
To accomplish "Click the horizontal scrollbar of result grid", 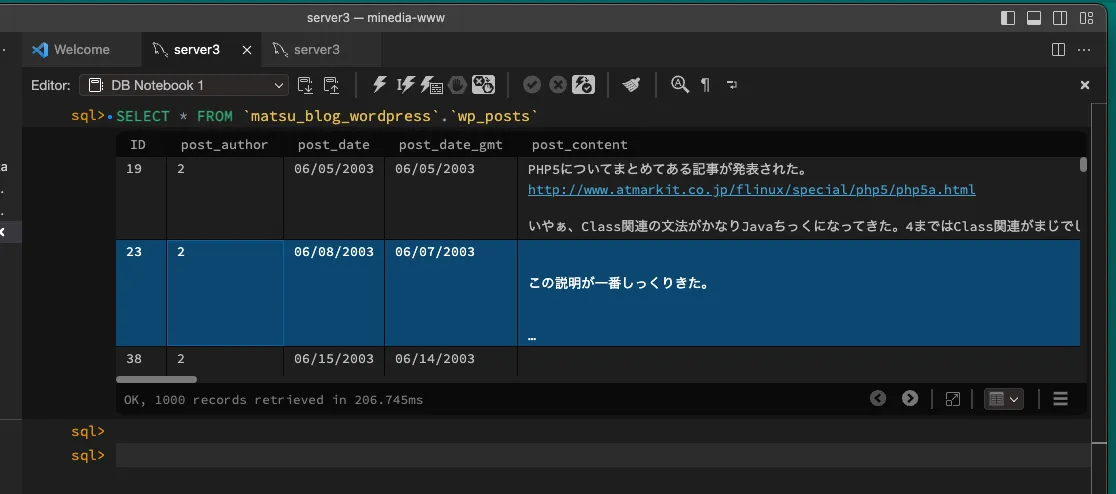I will coord(156,379).
